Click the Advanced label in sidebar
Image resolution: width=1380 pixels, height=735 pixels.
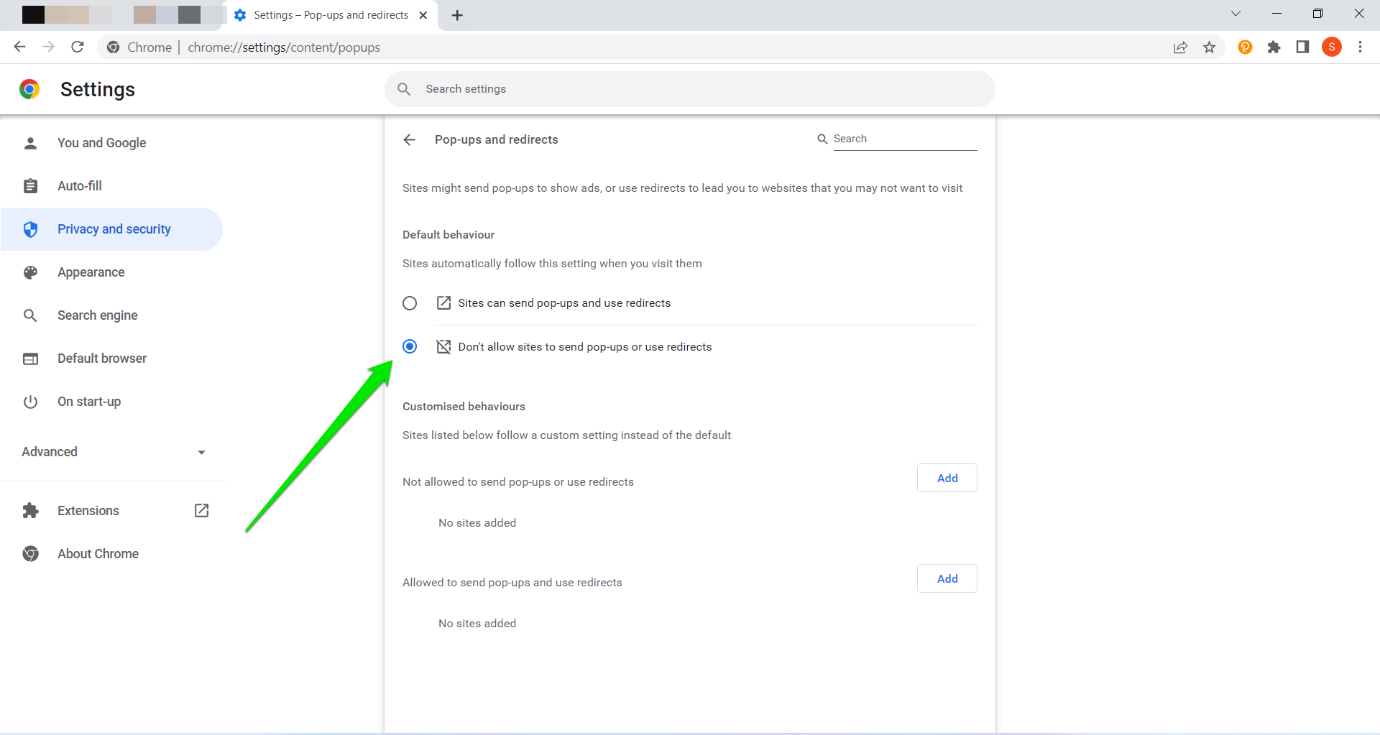(50, 452)
